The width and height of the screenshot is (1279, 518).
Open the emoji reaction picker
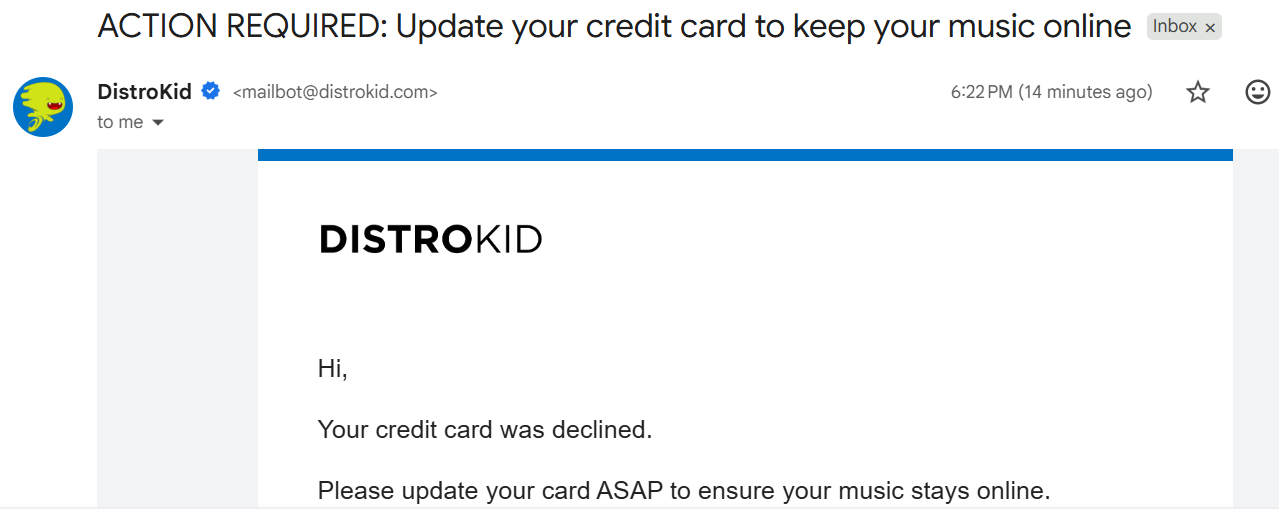(1257, 93)
